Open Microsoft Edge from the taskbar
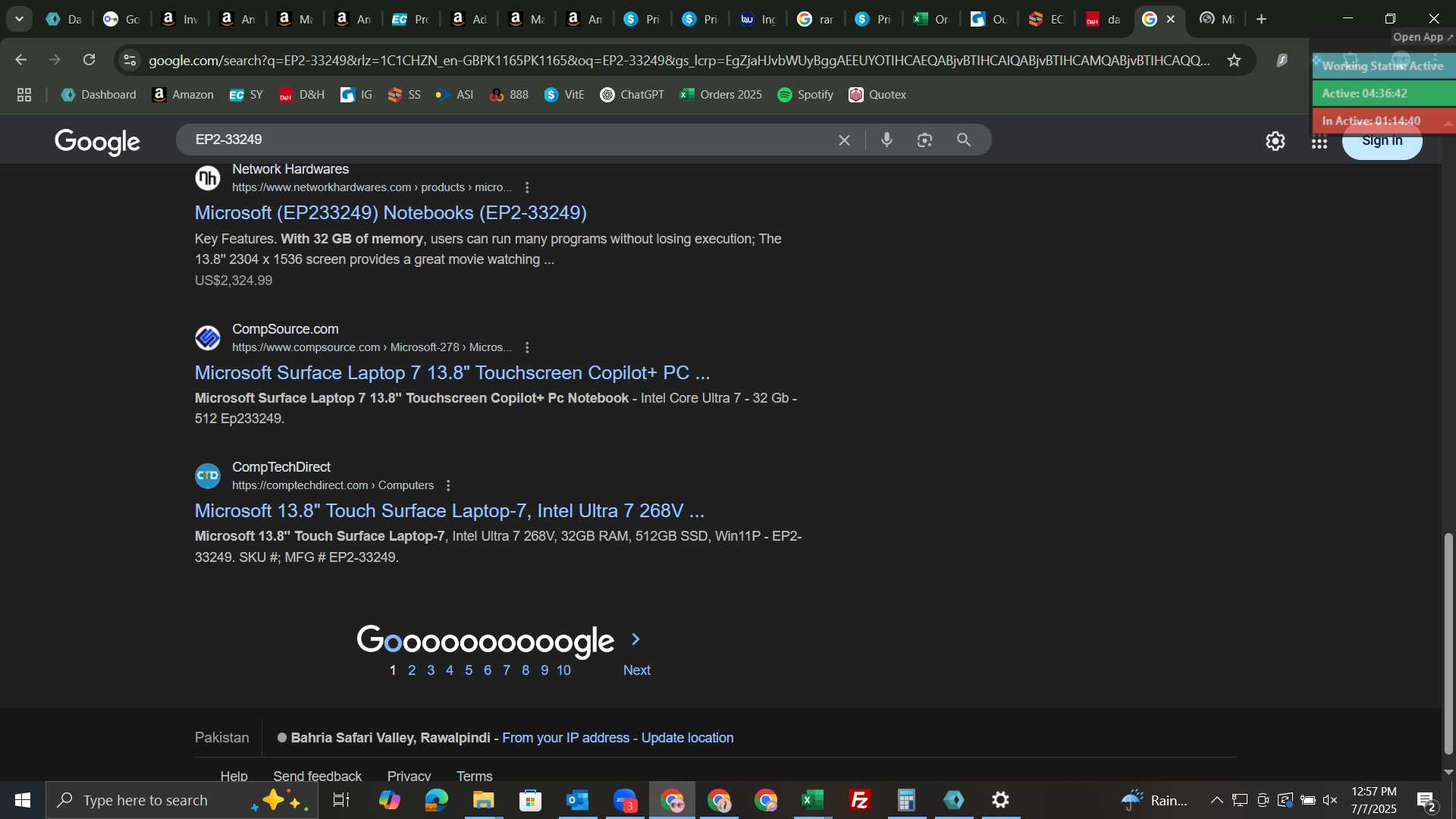1456x819 pixels. pos(437,800)
